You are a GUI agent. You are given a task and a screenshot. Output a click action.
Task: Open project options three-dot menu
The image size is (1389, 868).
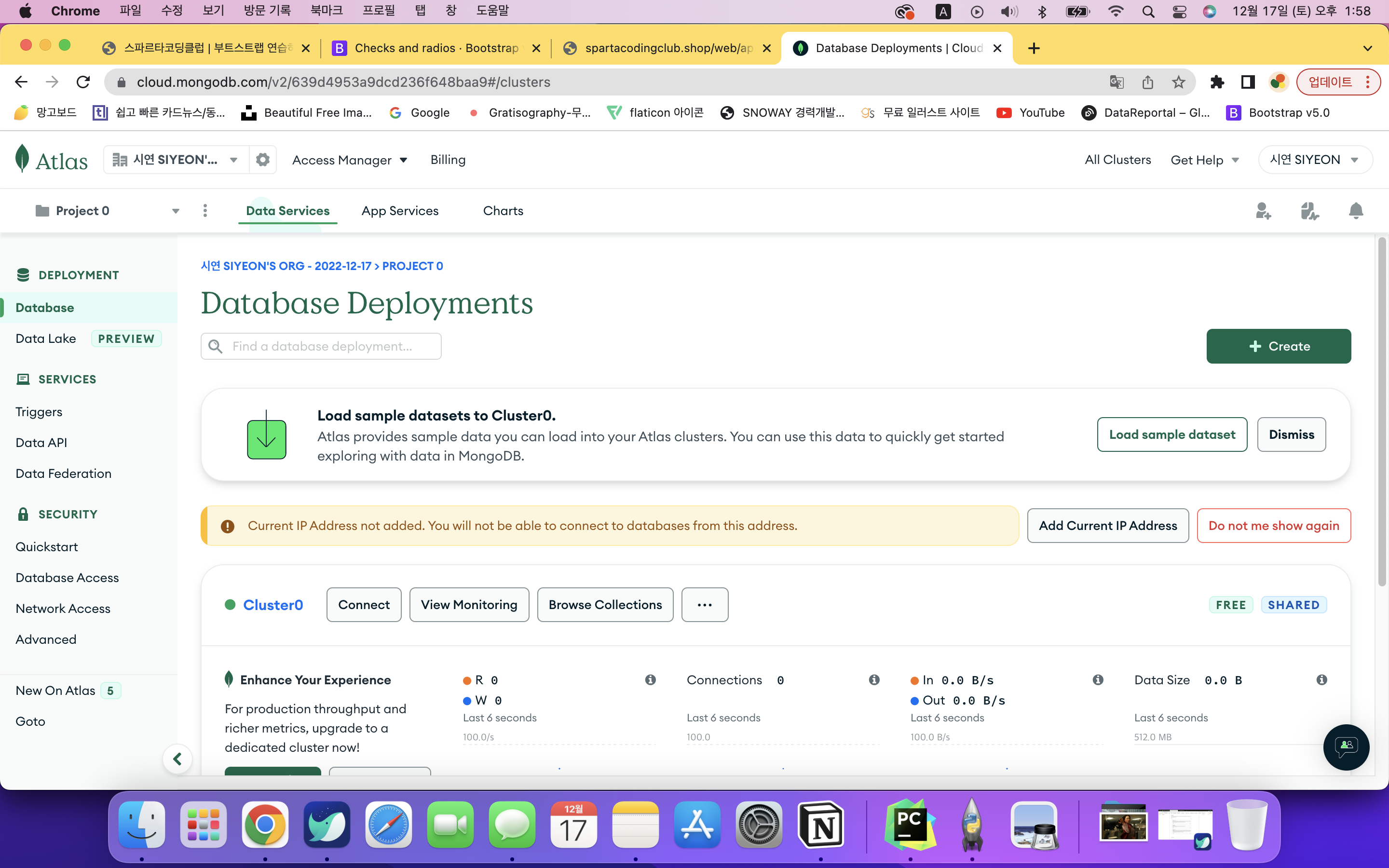coord(205,211)
